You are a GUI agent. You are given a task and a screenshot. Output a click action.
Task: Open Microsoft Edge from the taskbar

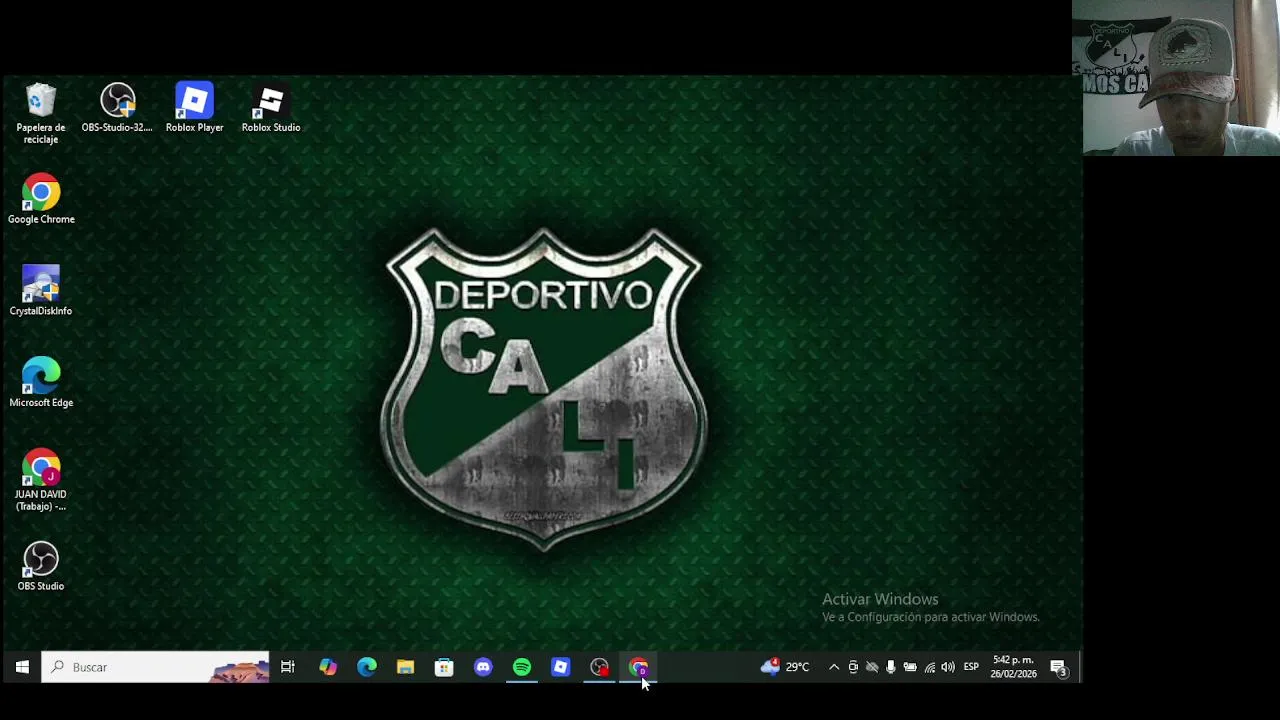(x=367, y=667)
